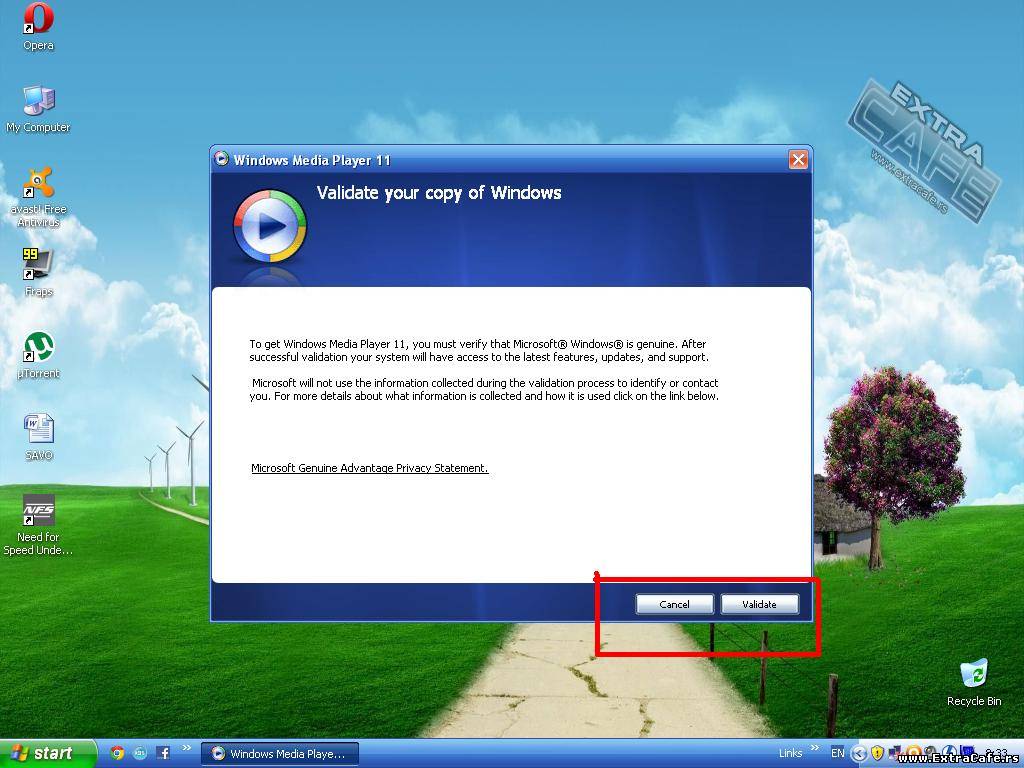
Task: Select the µTorrent desktop shortcut
Action: click(39, 355)
